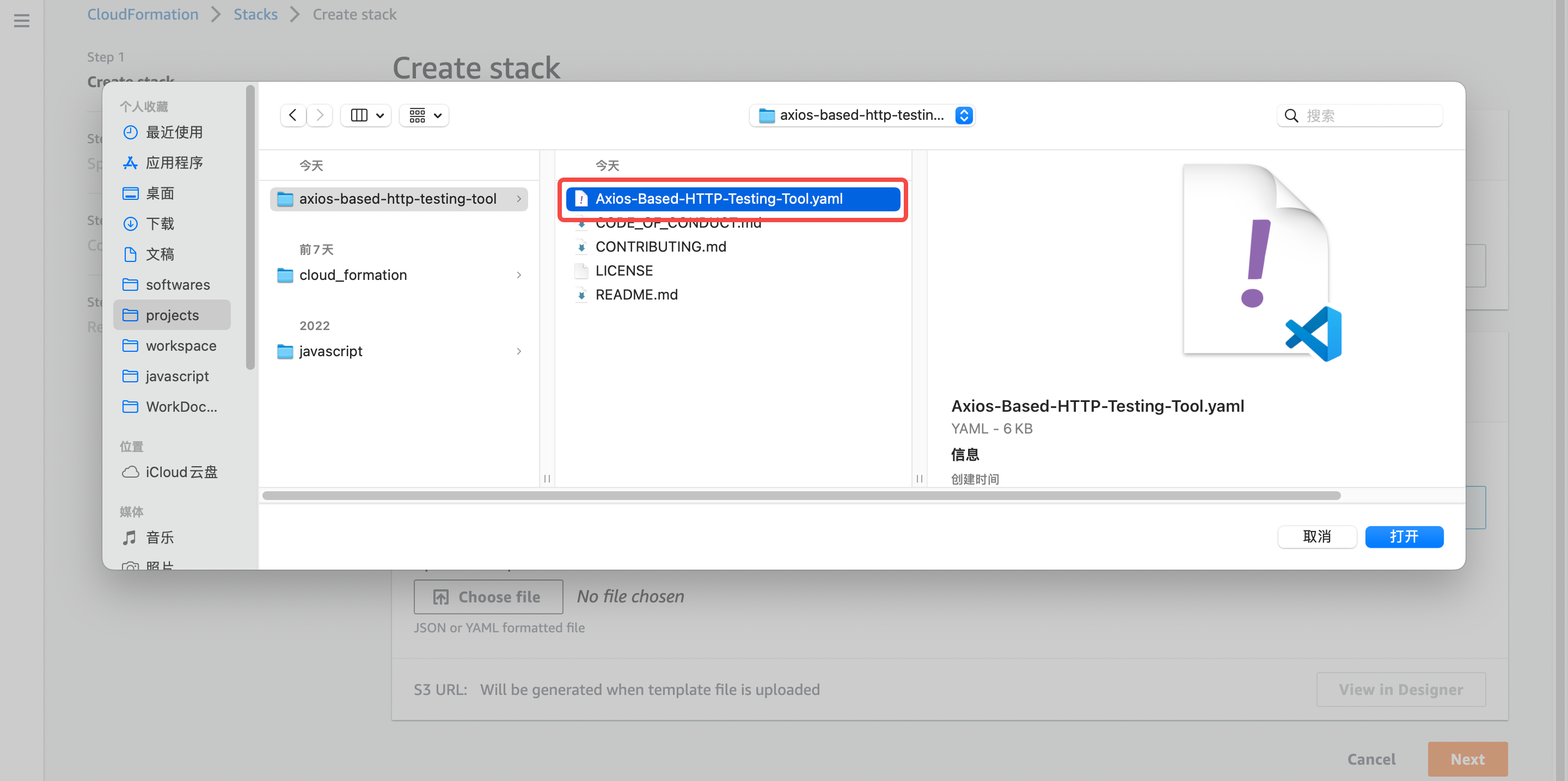
Task: Toggle the hamburger navigation menu
Action: pyautogui.click(x=22, y=21)
